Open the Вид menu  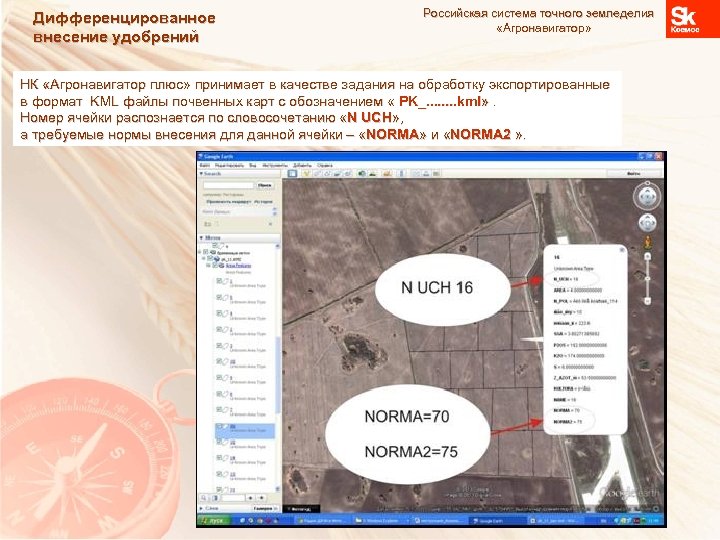coord(253,165)
